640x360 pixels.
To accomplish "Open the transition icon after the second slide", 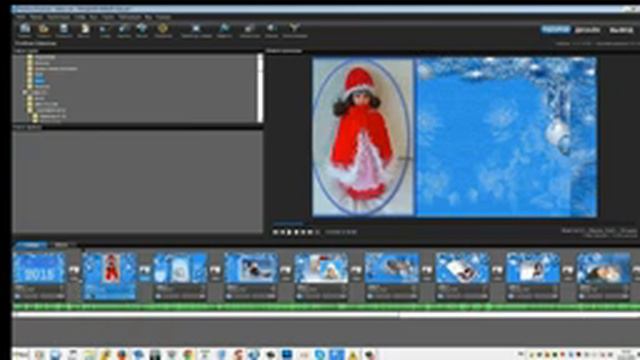I will [x=145, y=270].
